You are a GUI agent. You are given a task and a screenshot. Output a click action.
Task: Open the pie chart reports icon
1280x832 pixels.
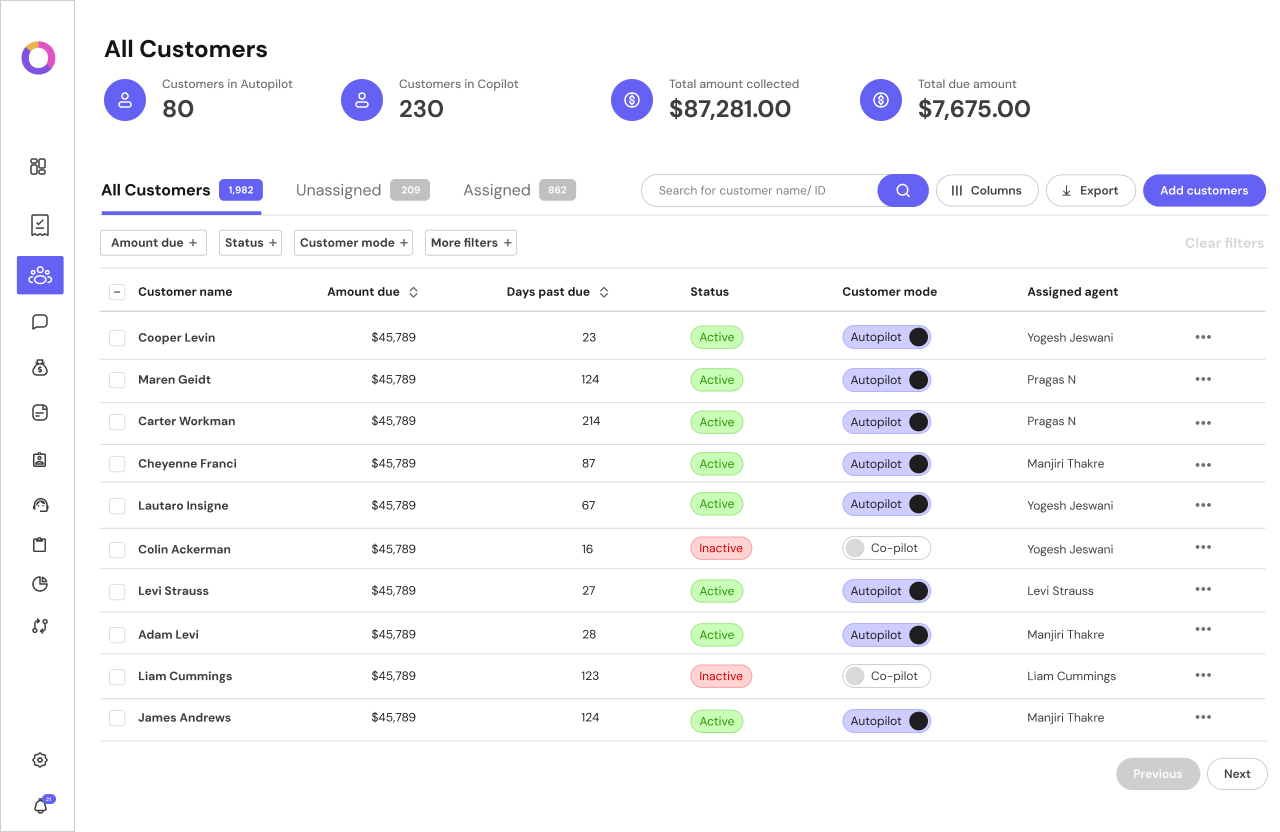[40, 584]
